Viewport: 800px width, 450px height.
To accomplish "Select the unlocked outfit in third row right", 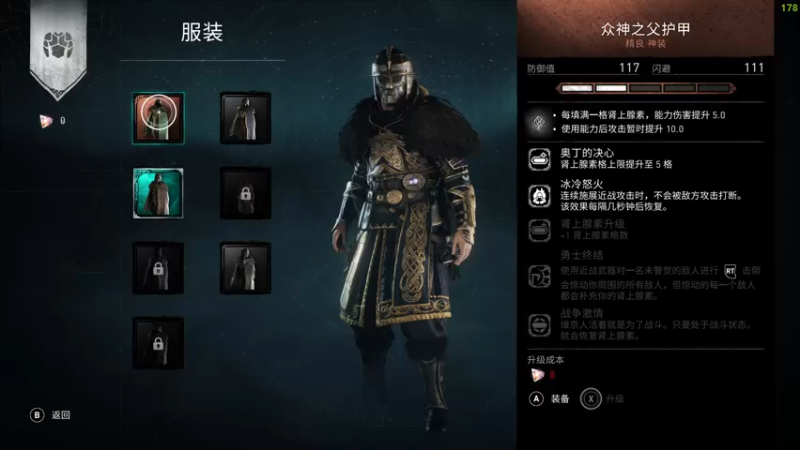I will 245,268.
